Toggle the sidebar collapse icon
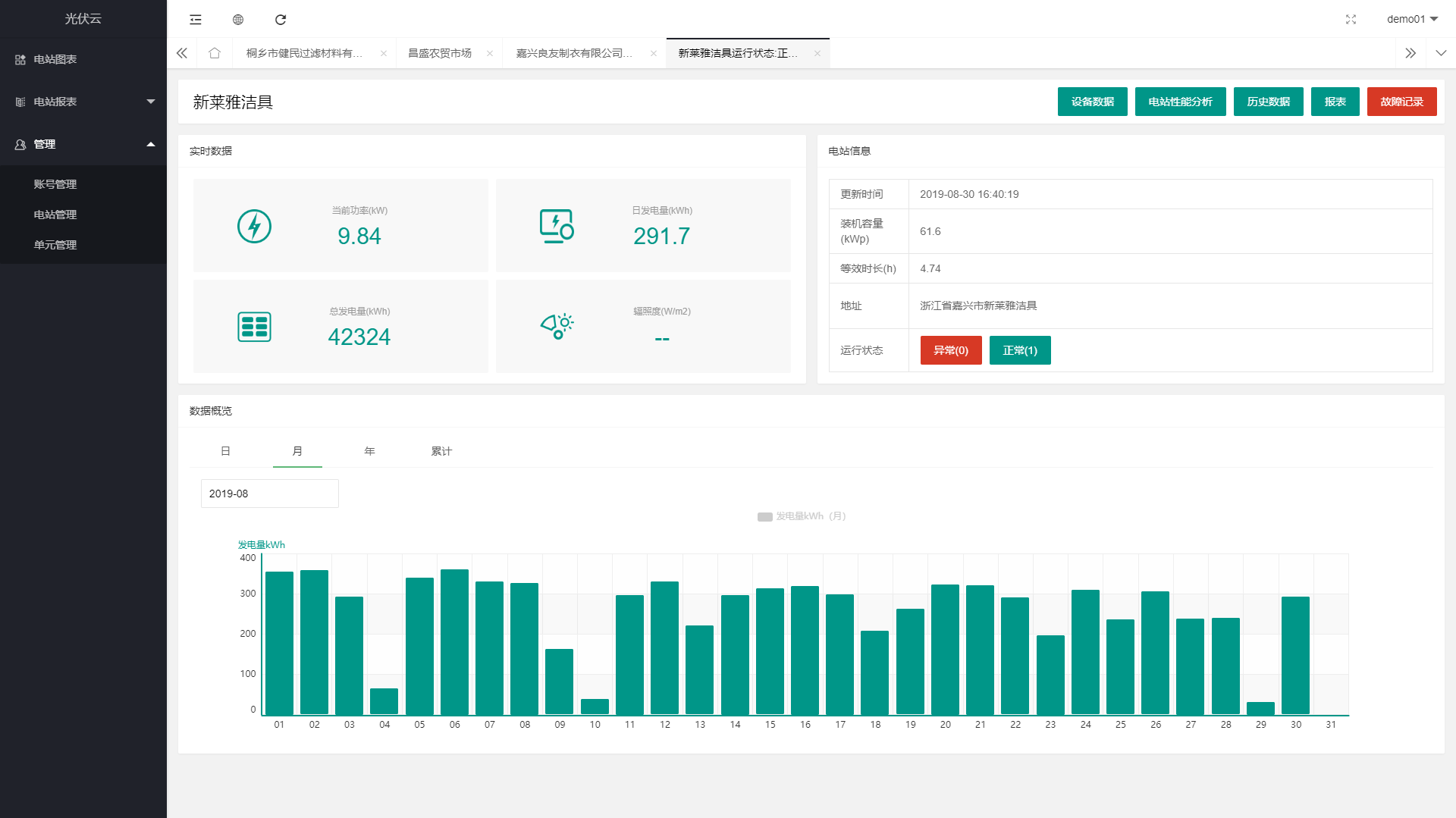 196,20
